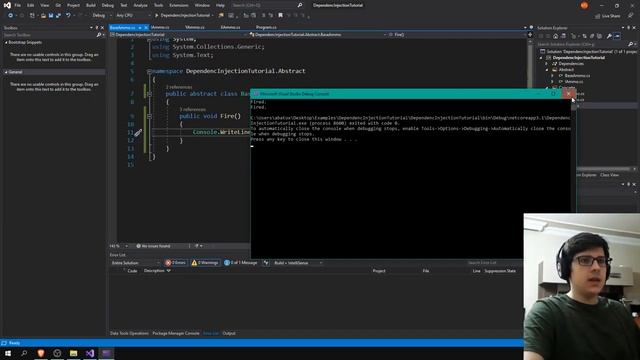Screen dimensions: 640x360
Task: Close the BaseAmmo.cs tab
Action: pos(146,27)
